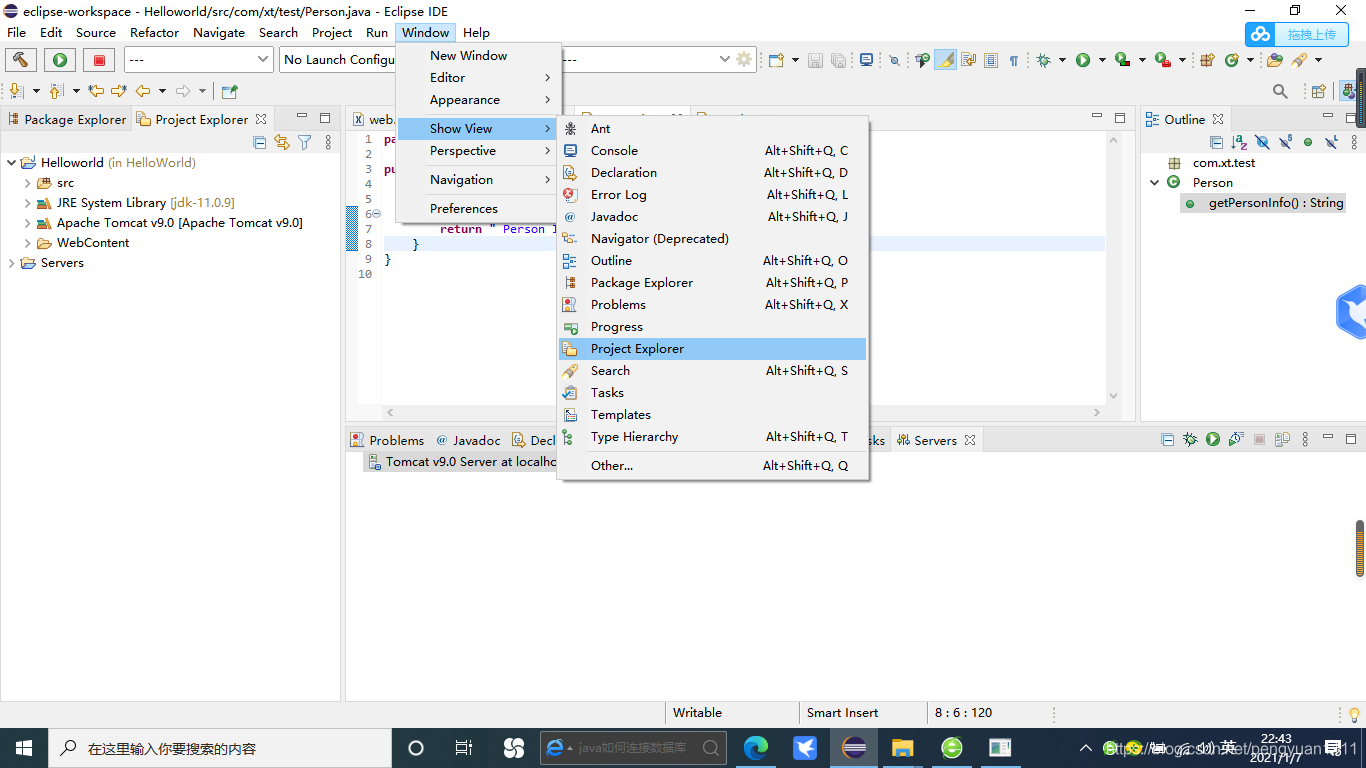This screenshot has height=768, width=1366.
Task: Toggle Mark Occurrences highlighting
Action: point(944,59)
